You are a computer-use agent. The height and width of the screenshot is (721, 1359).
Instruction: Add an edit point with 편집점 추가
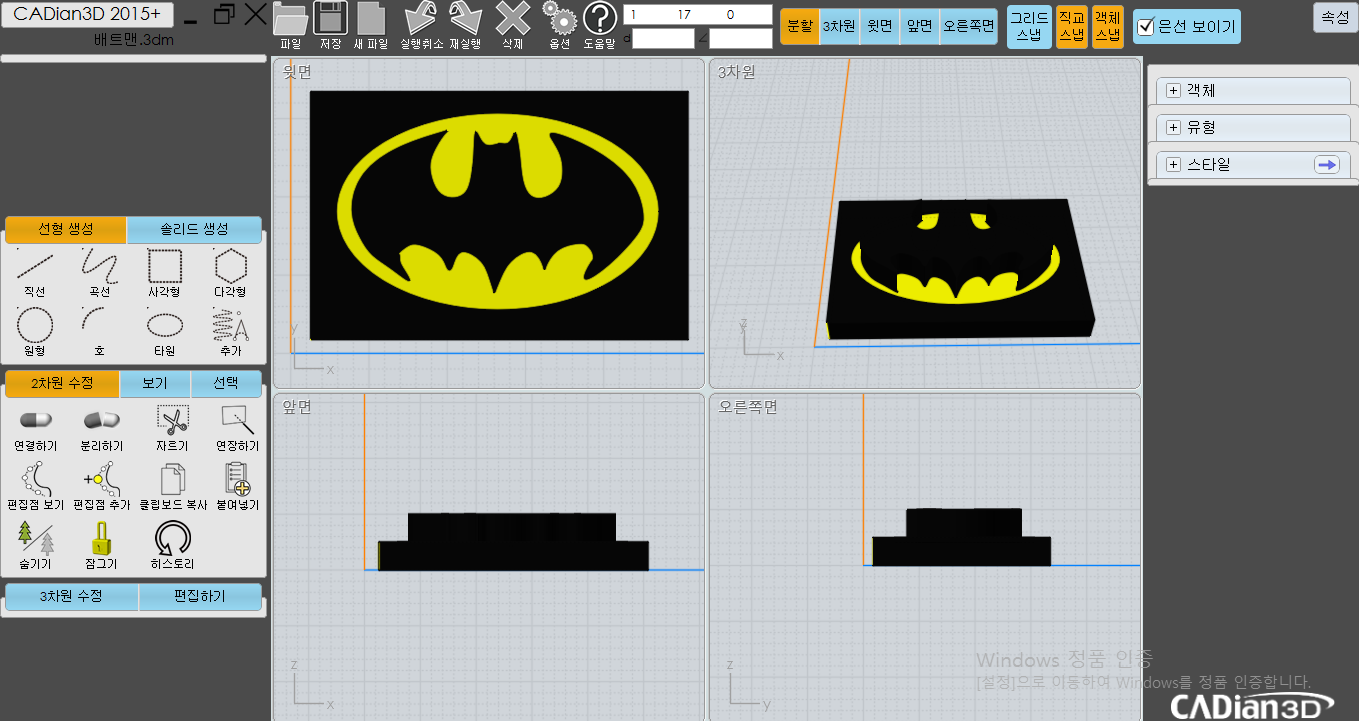[104, 487]
